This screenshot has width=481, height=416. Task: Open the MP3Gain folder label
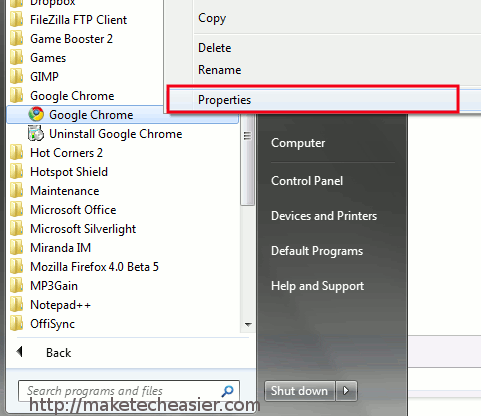[54, 286]
